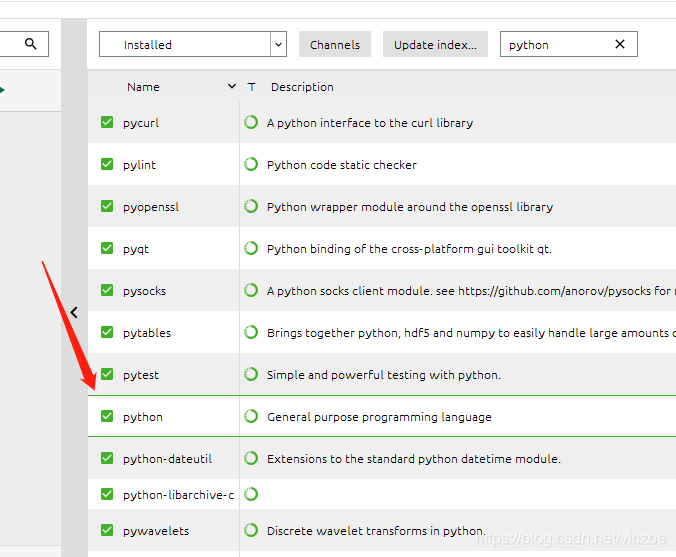
Task: Click python's green type circle icon
Action: click(251, 416)
